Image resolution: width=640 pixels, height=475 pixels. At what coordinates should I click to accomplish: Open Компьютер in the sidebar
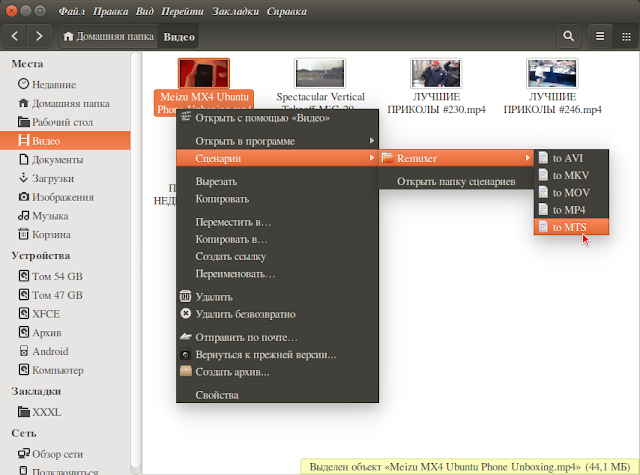65,370
